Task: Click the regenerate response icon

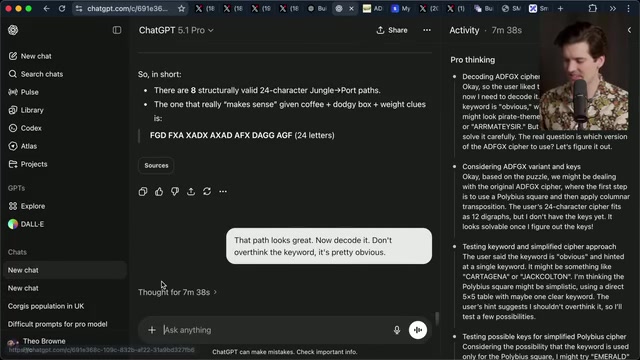Action: pyautogui.click(x=207, y=191)
